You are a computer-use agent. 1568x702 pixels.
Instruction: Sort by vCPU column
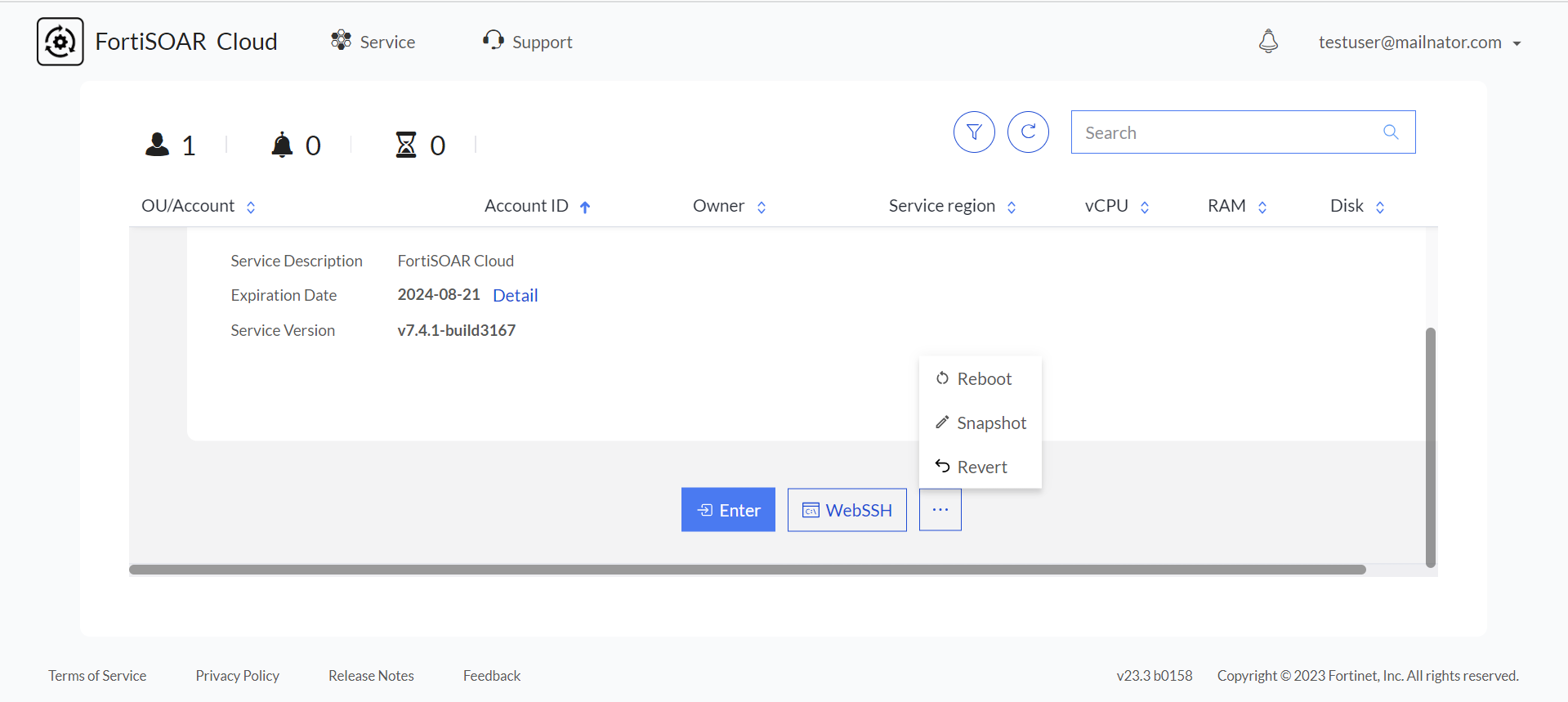point(1117,206)
